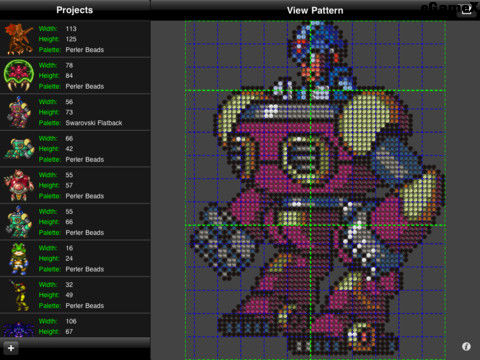Open project with width 66 height 42
Screen dimensions: 480x360
75,149
